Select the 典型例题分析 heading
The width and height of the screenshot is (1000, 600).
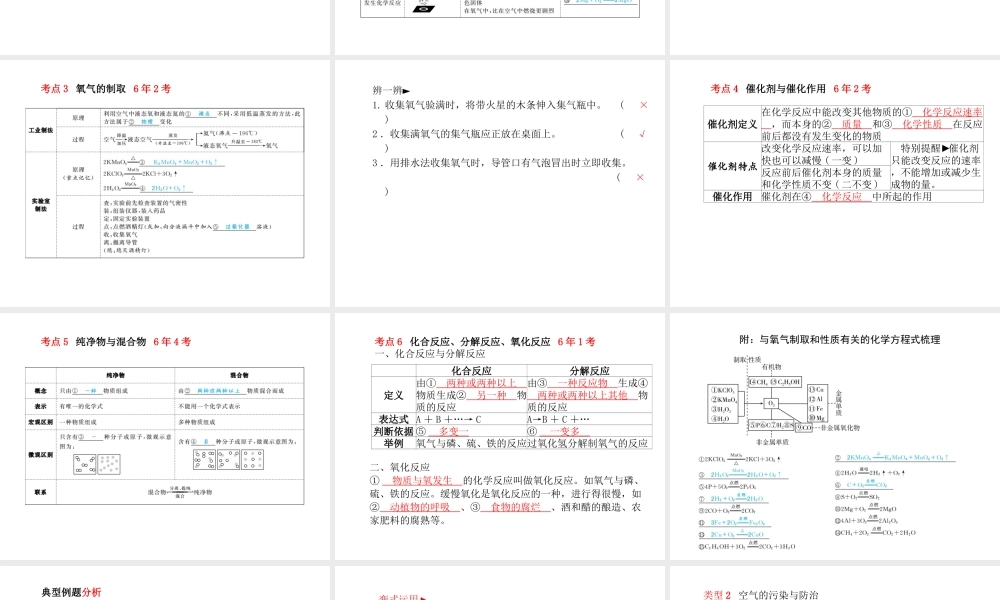71,592
